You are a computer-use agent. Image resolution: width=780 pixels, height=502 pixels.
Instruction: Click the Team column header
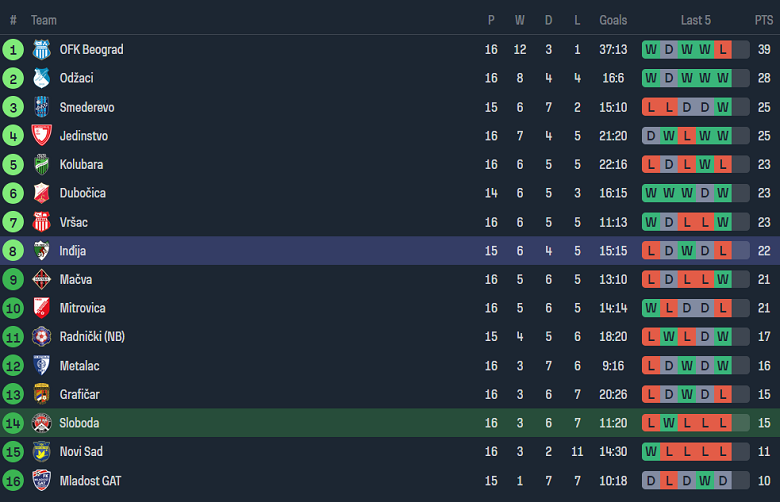(x=44, y=20)
